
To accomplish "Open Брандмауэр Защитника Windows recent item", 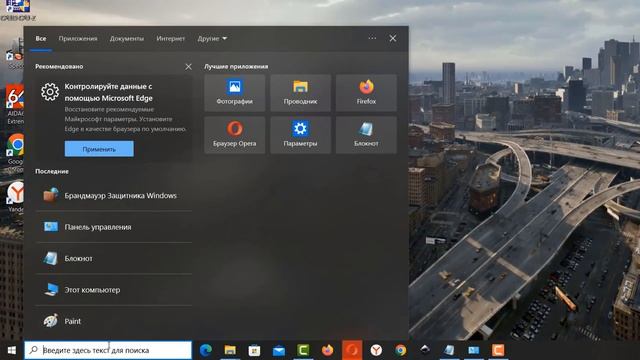I will (113, 196).
